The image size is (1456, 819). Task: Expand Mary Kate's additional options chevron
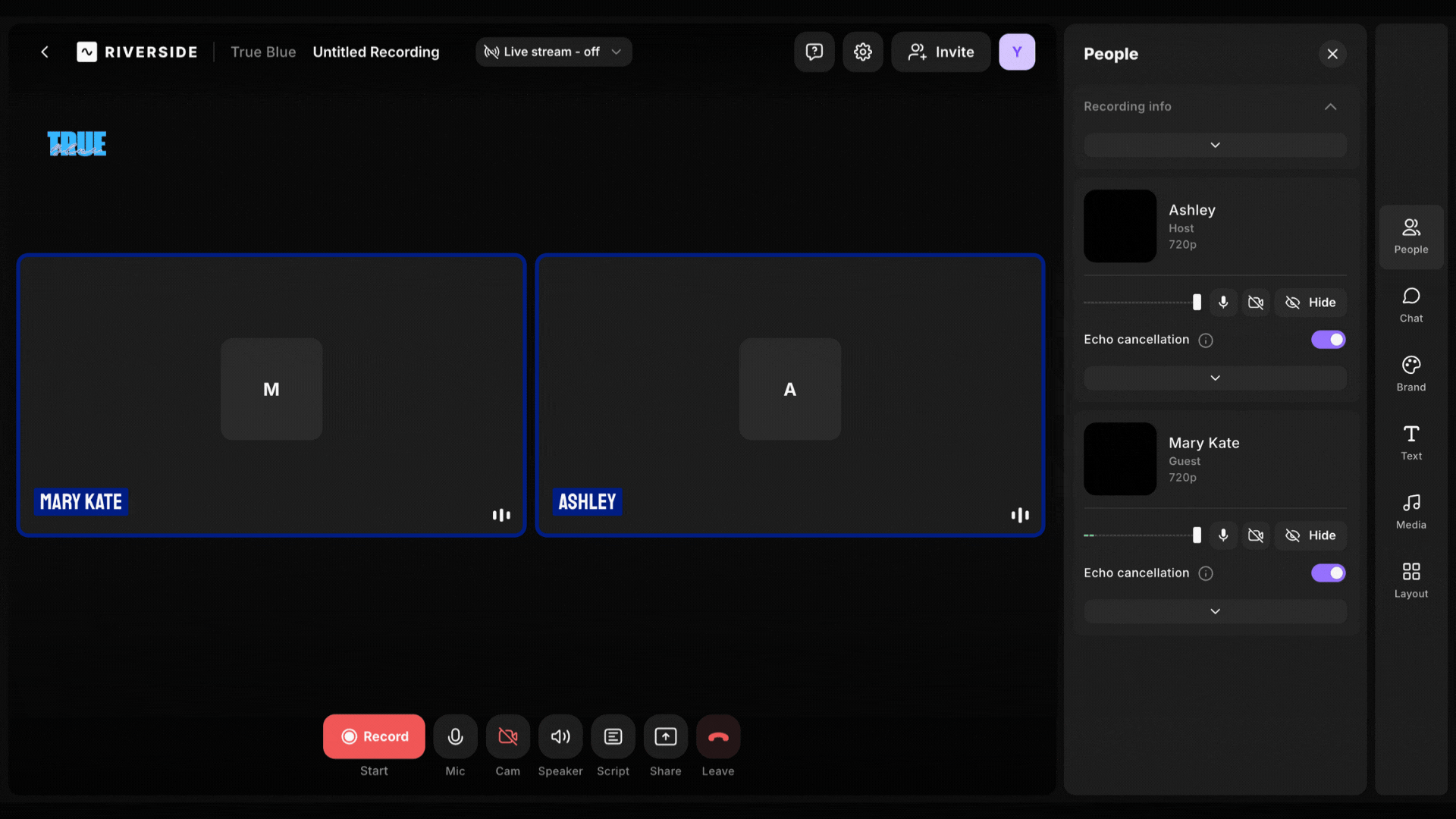click(1215, 611)
